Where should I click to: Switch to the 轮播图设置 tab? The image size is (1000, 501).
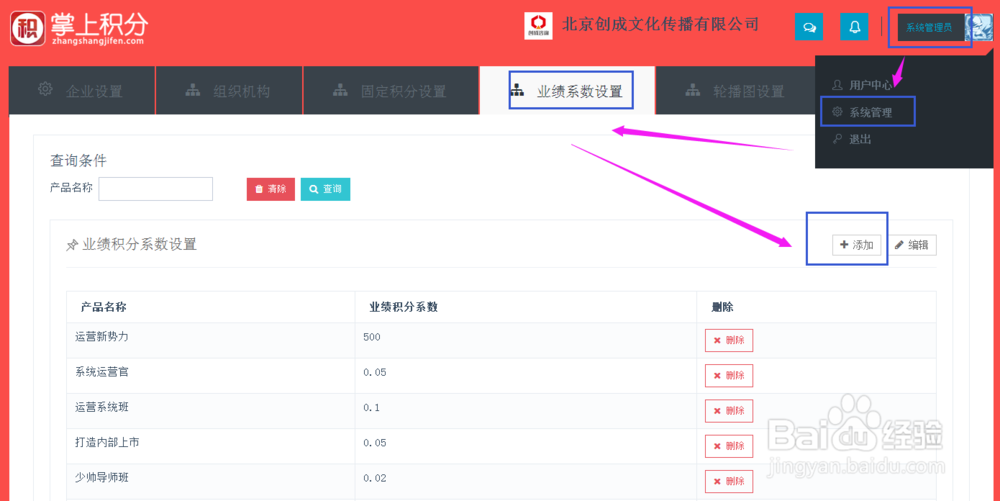pos(735,91)
